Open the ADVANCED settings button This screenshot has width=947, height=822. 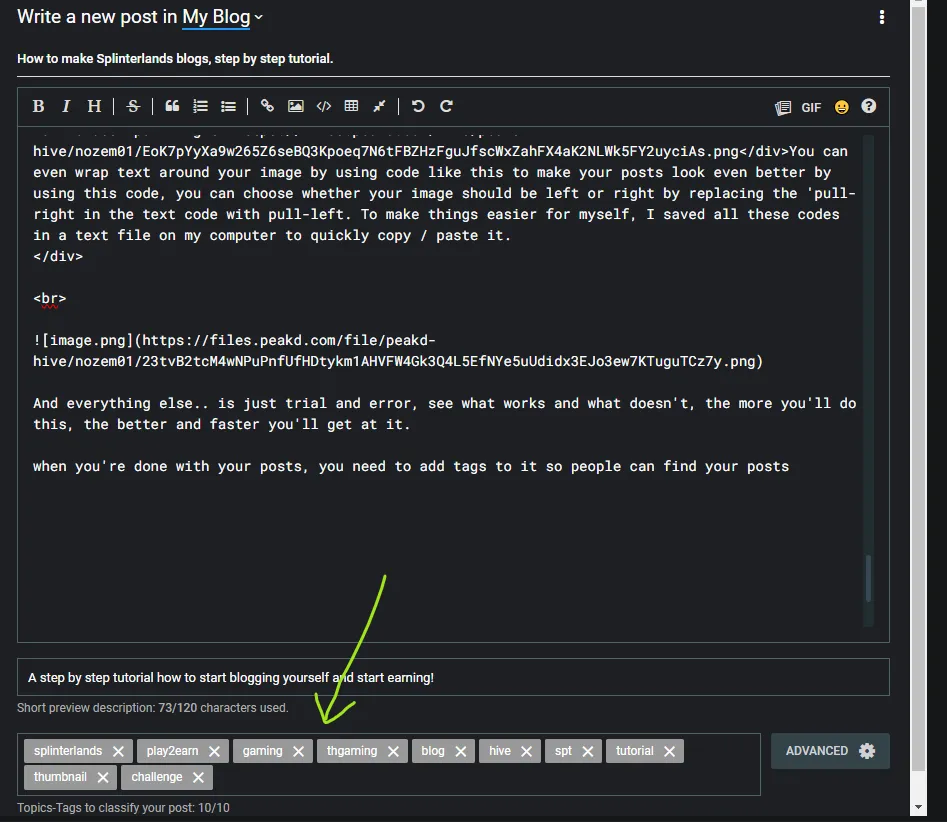click(830, 751)
